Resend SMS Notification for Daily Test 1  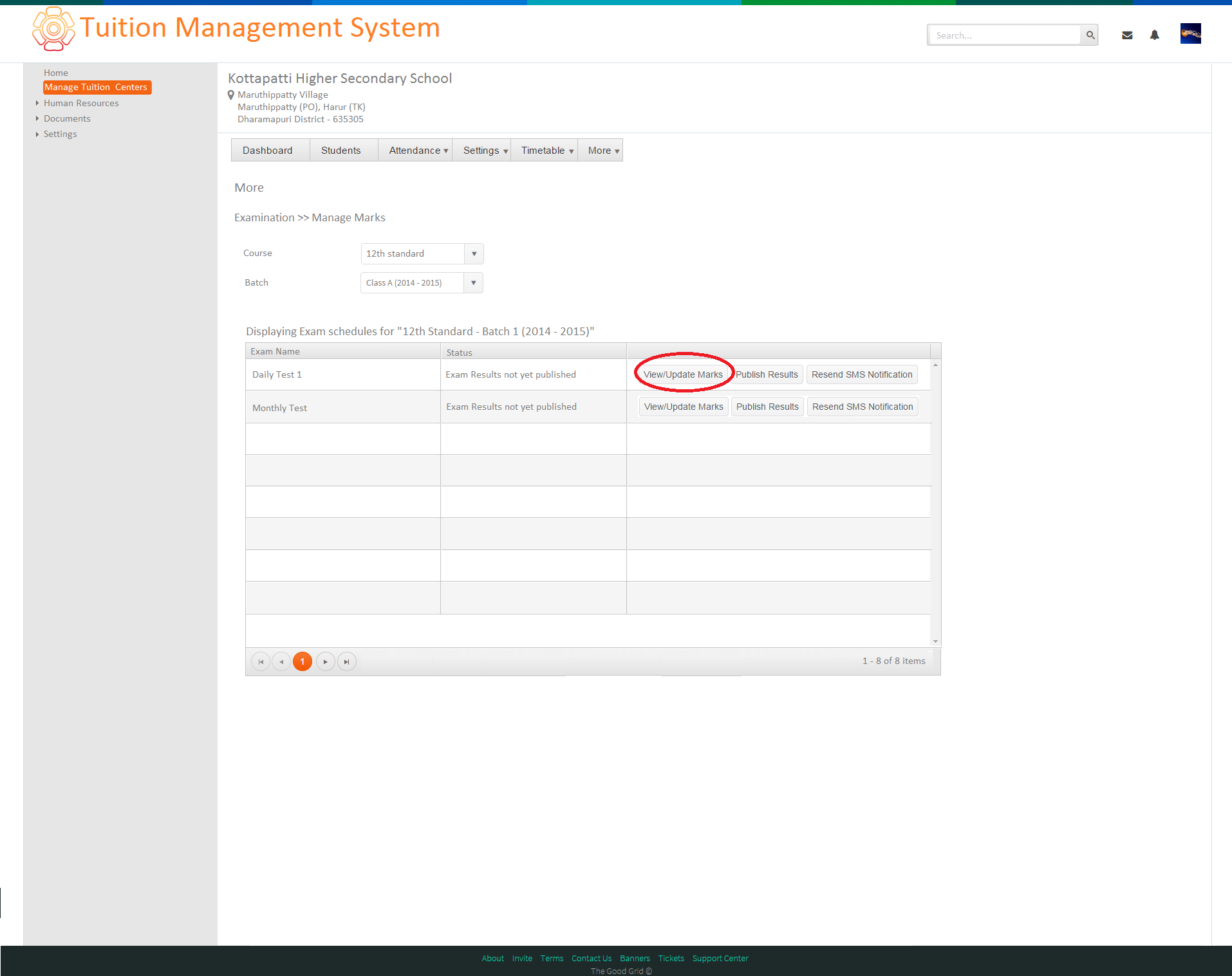(862, 374)
